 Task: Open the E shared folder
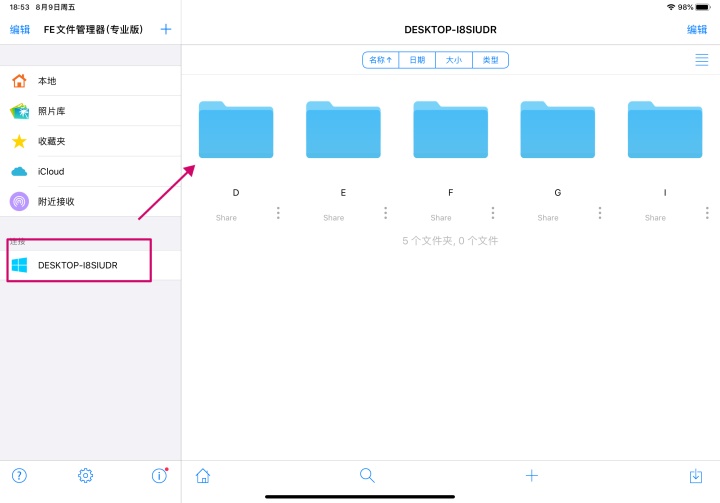click(x=343, y=130)
